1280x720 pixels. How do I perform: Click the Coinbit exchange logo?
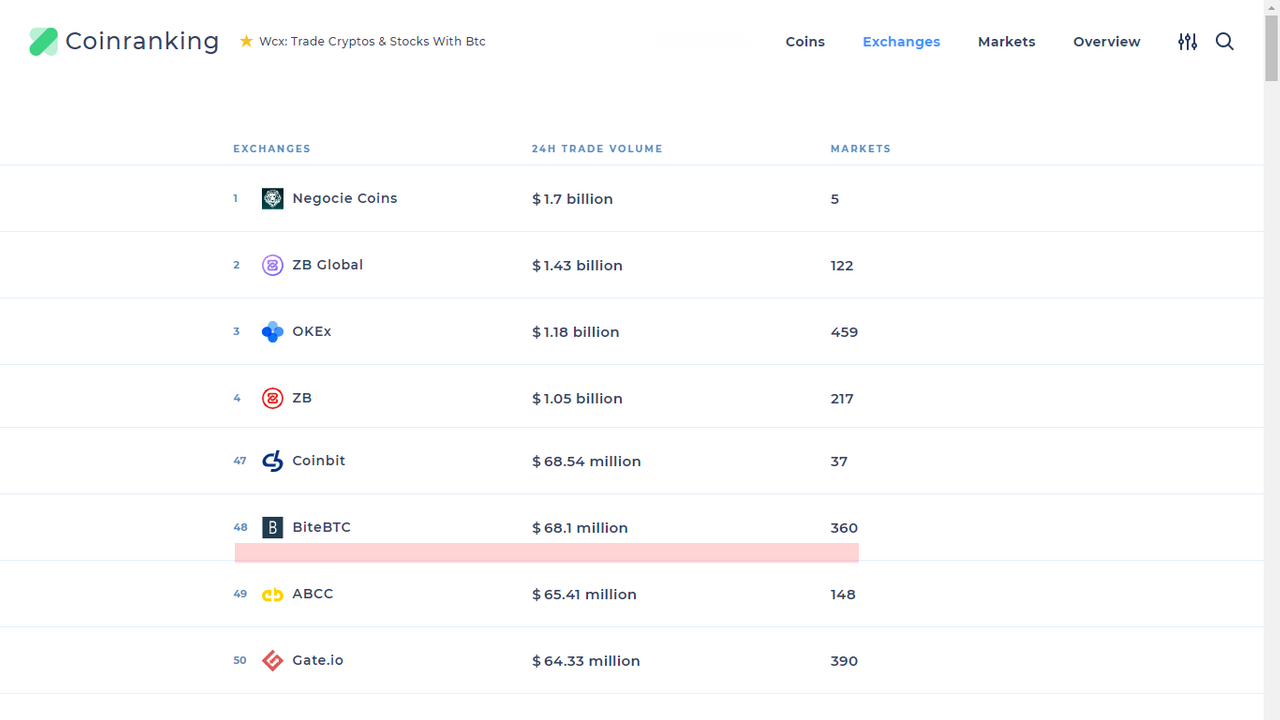(272, 461)
